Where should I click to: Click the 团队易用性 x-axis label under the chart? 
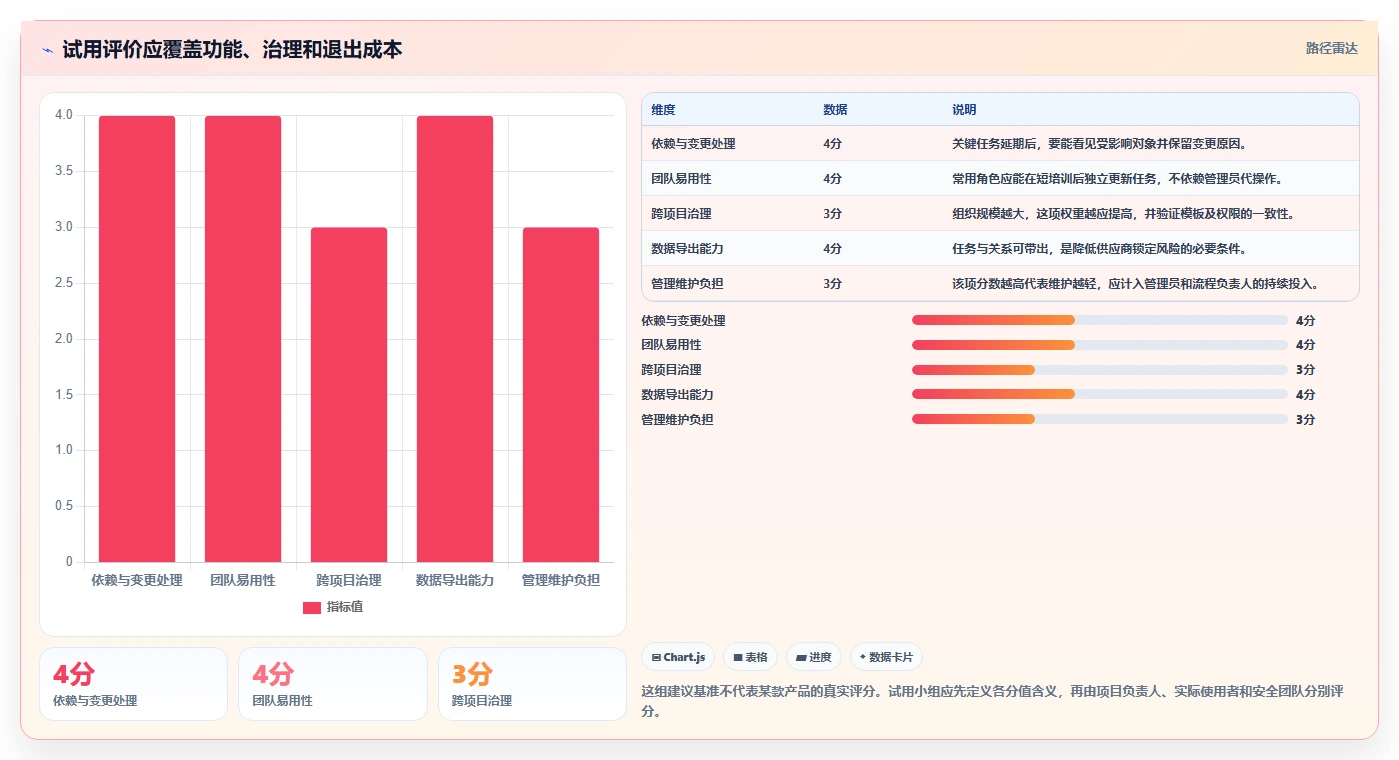tap(243, 580)
